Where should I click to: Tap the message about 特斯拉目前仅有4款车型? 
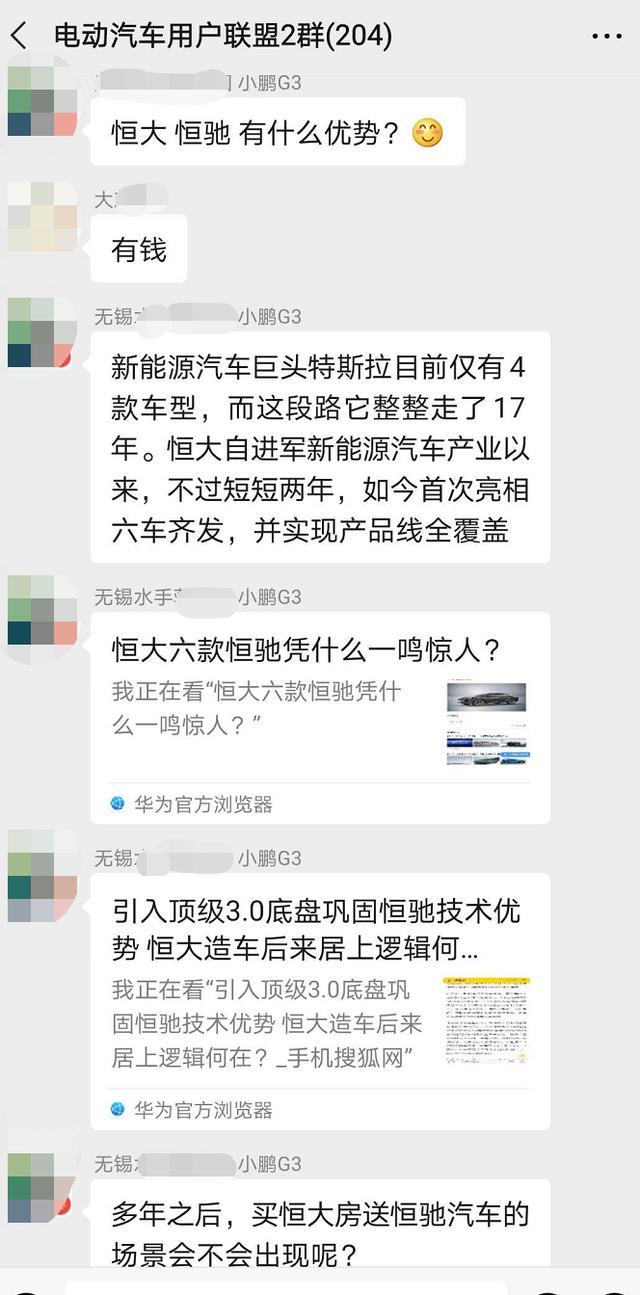tap(320, 447)
